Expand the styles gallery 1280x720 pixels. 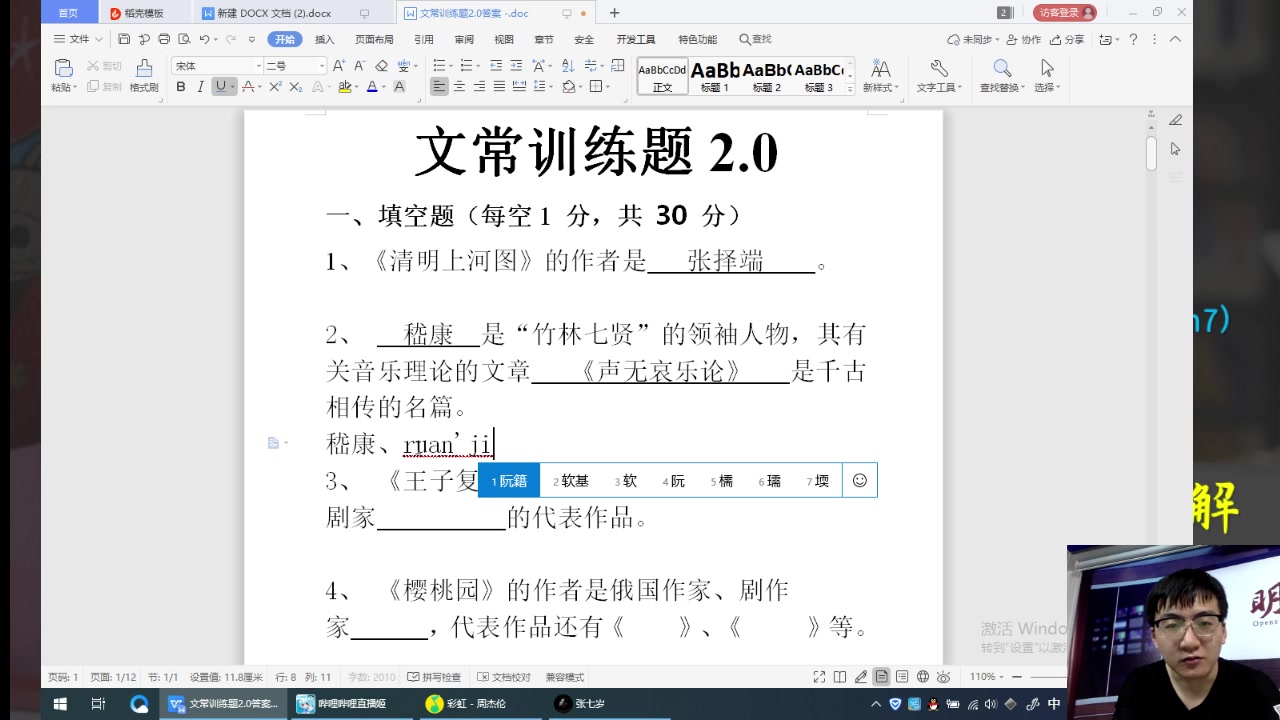(x=850, y=89)
